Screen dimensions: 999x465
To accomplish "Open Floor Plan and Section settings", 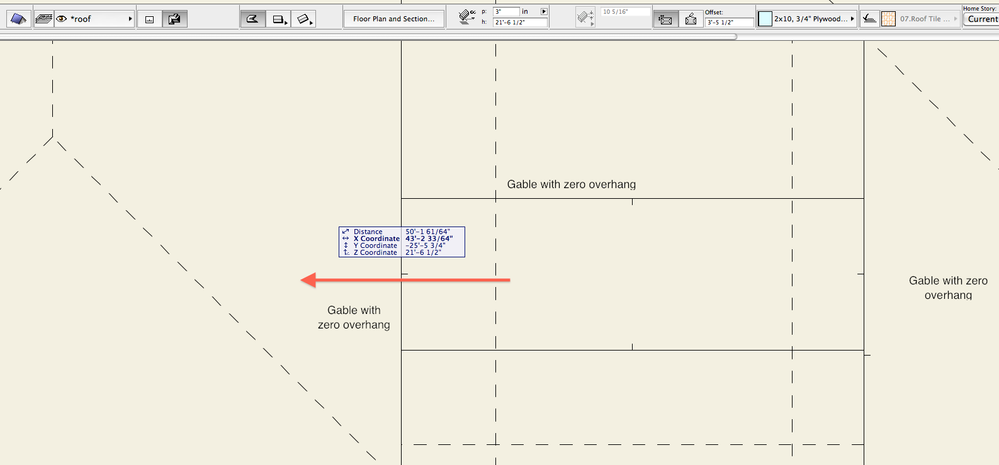I will click(394, 19).
